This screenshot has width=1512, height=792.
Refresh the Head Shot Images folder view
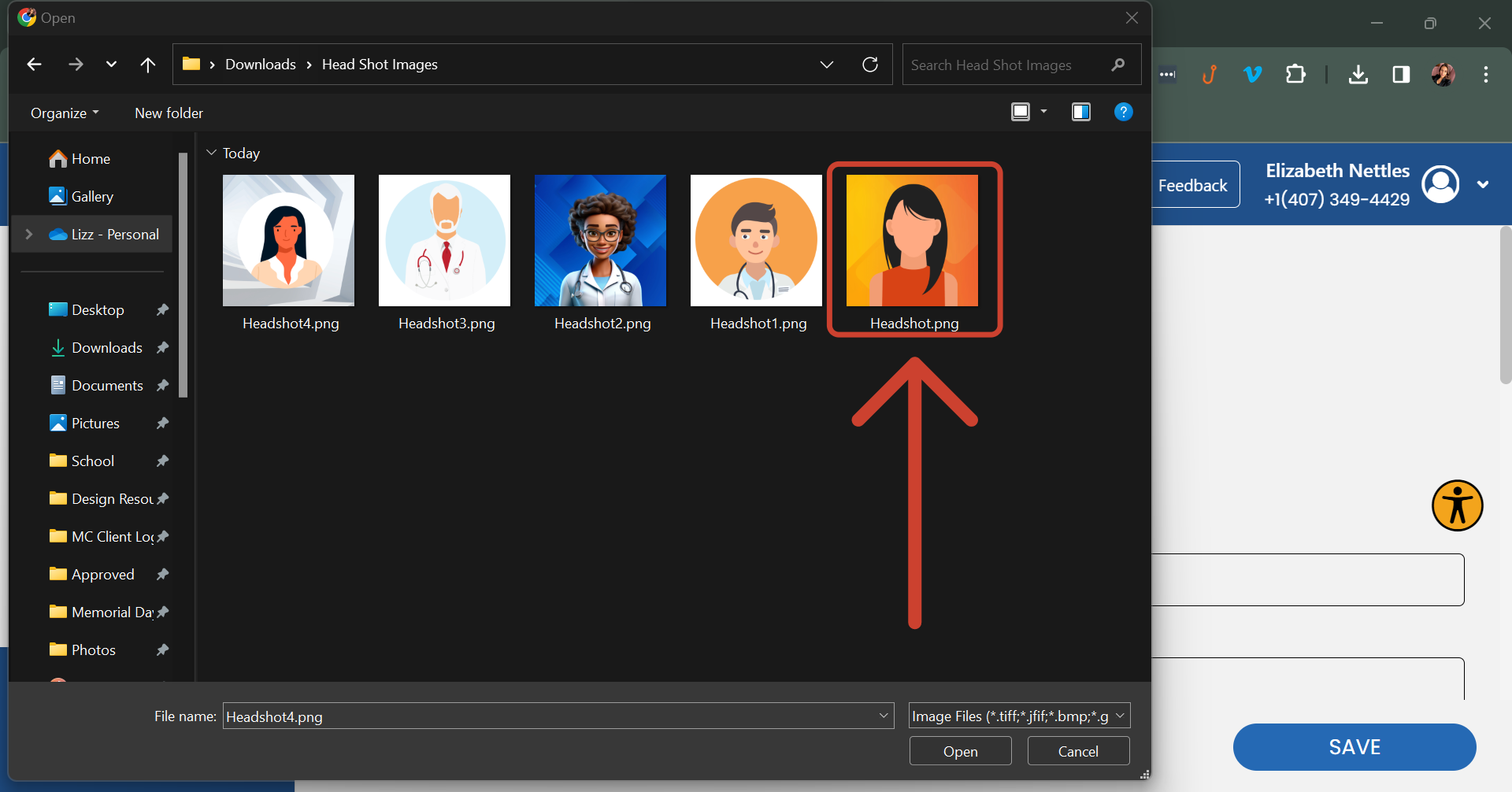click(870, 64)
